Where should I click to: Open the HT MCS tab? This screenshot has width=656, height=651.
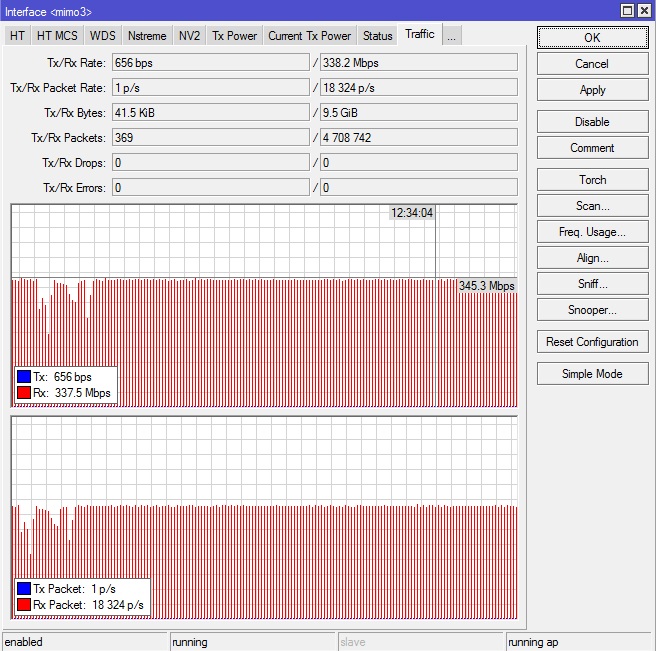point(57,36)
